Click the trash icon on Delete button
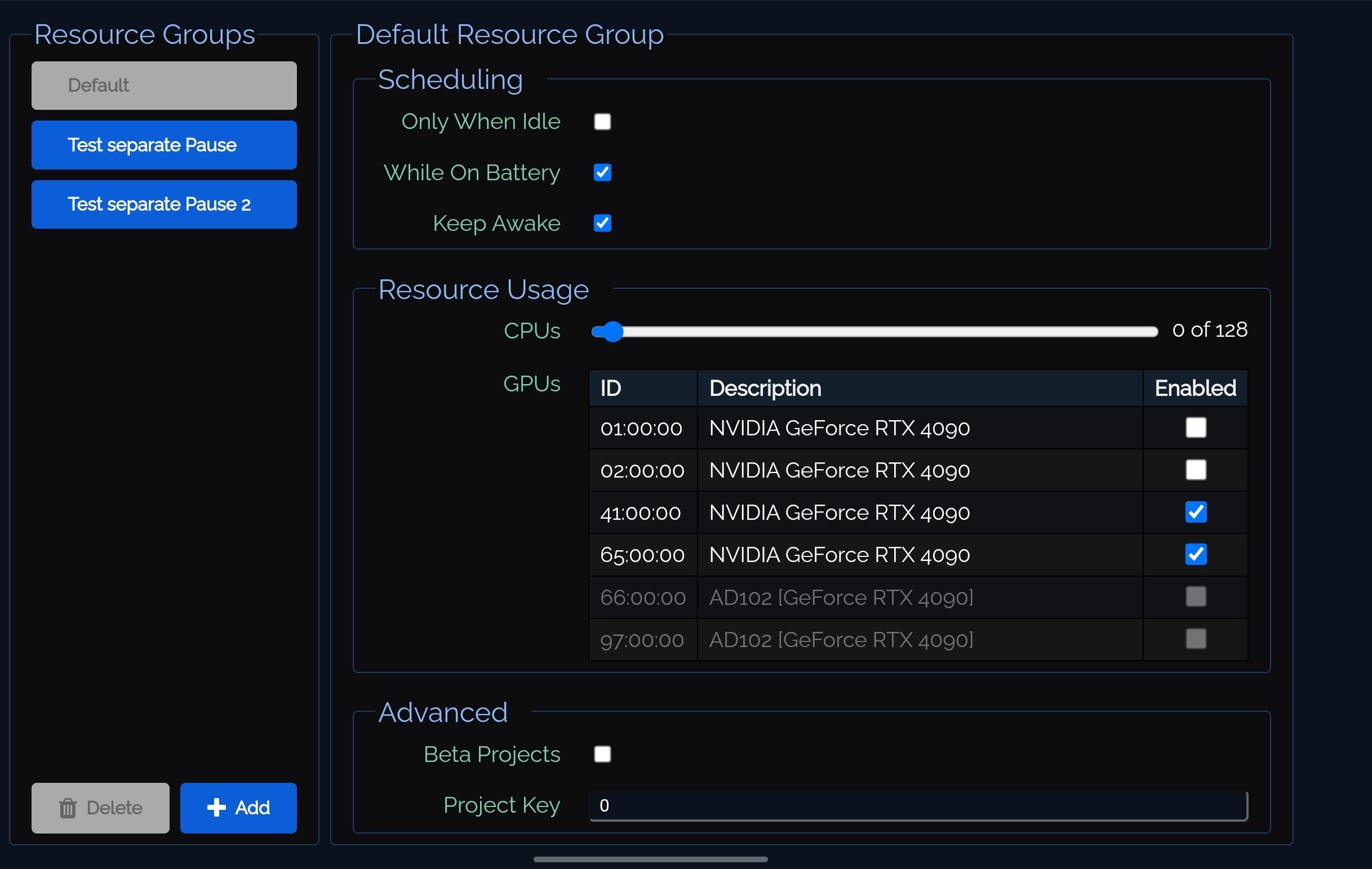The height and width of the screenshot is (869, 1372). tap(68, 808)
